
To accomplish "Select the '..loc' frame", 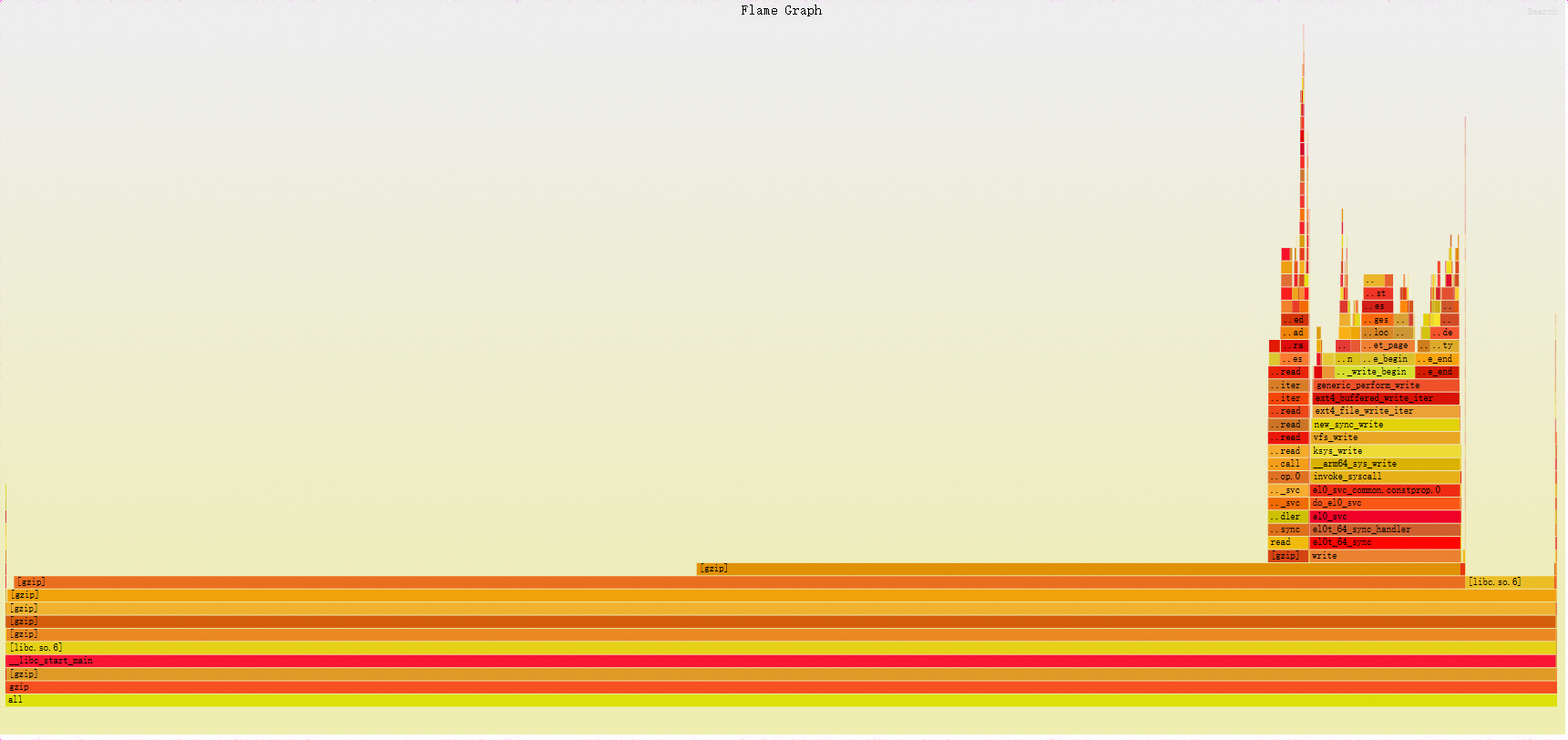I will click(1378, 333).
